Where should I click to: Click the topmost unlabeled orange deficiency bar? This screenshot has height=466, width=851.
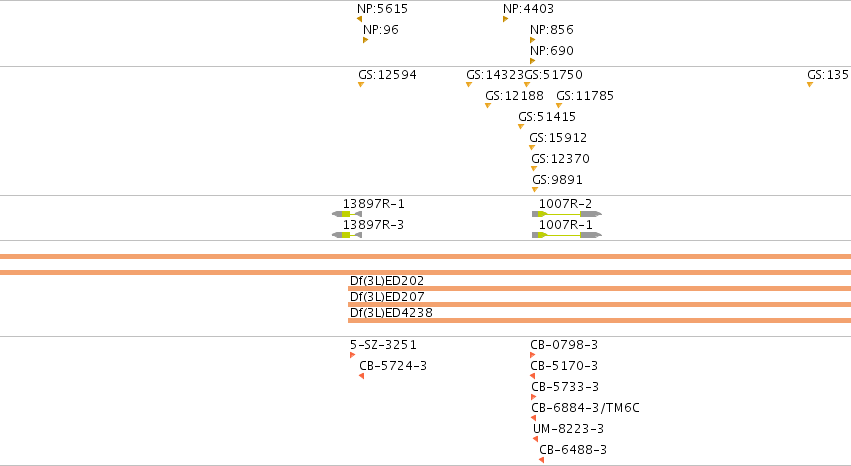click(x=426, y=257)
